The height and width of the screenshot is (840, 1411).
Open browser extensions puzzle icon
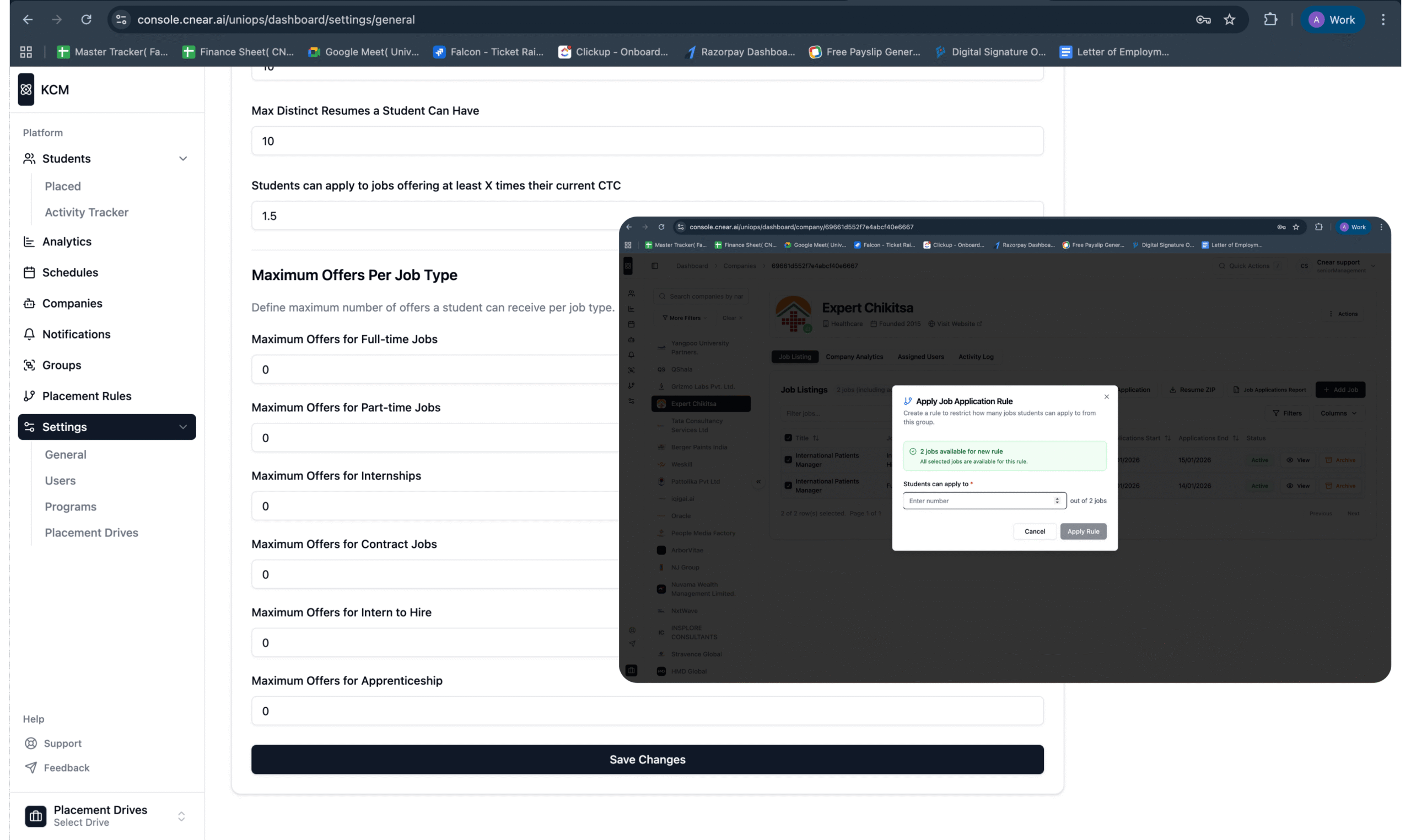1270,20
